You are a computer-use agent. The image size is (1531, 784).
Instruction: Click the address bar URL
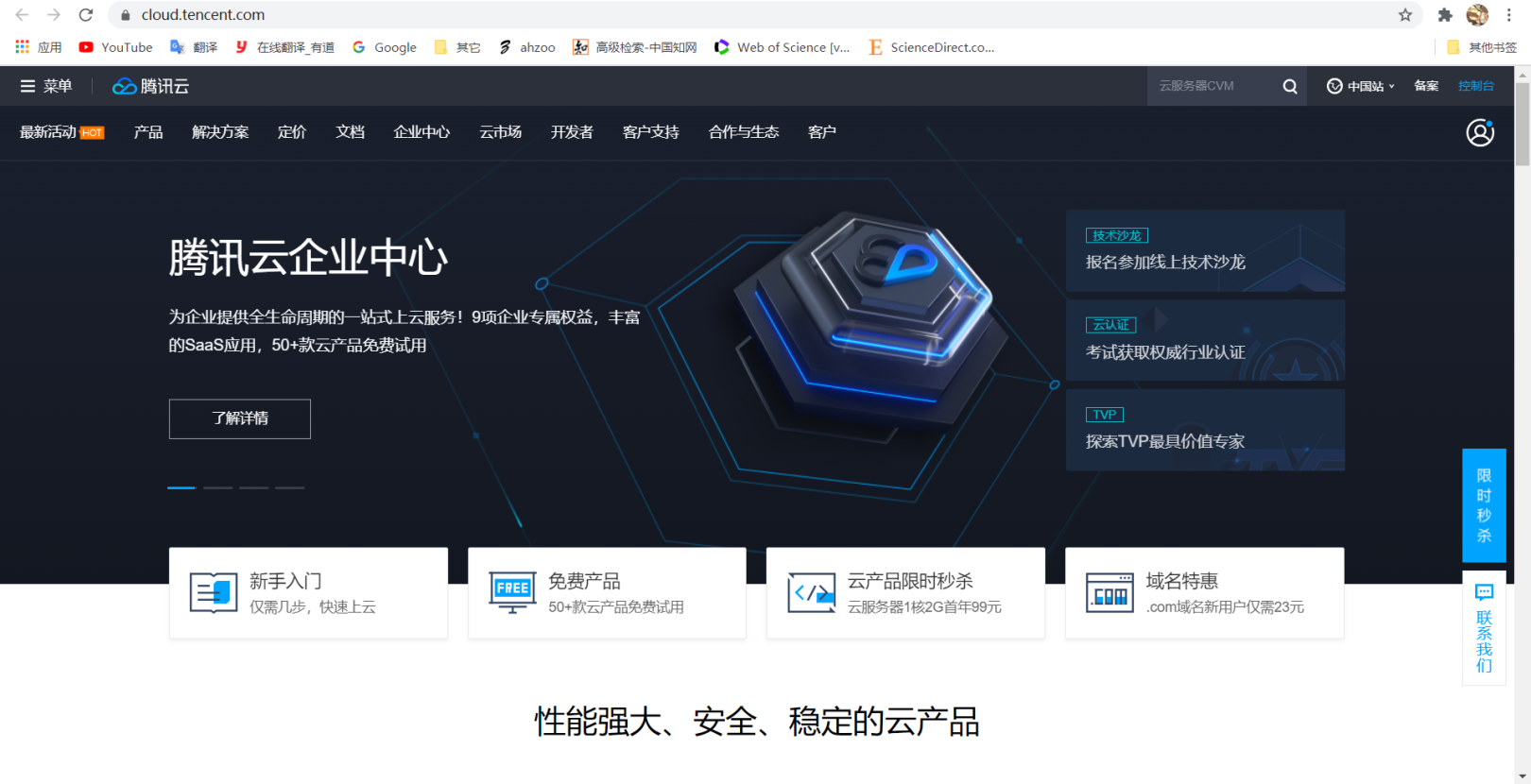203,15
